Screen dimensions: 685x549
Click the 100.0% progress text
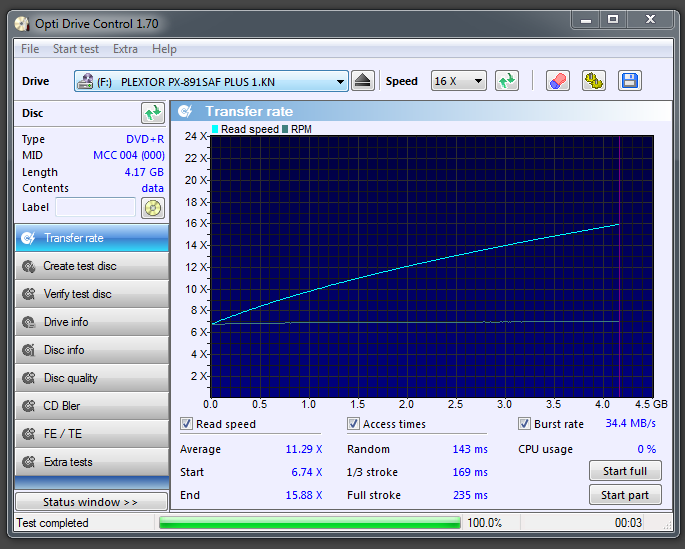pyautogui.click(x=484, y=523)
